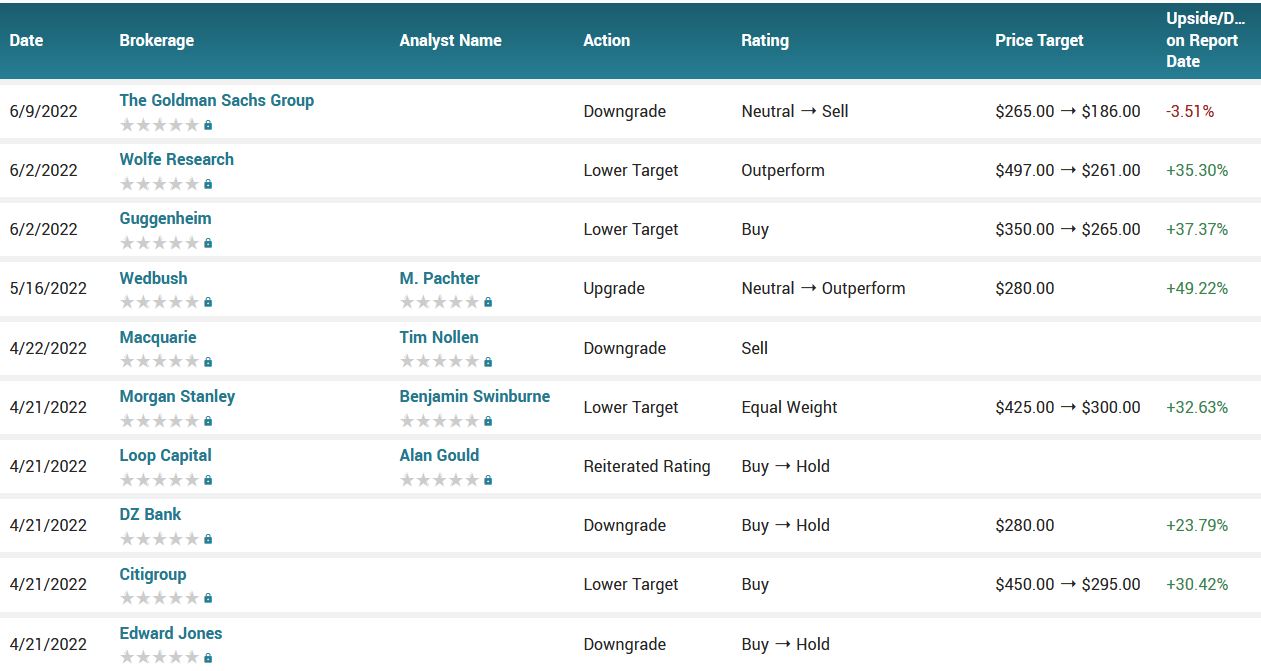The image size is (1261, 671).
Task: Open Alan Gould analyst profile link
Action: 439,455
